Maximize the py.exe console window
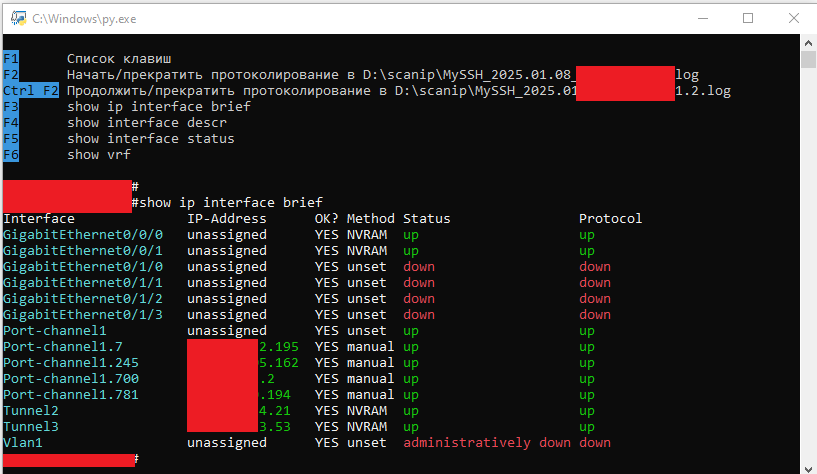The height and width of the screenshot is (474, 817). tap(747, 18)
